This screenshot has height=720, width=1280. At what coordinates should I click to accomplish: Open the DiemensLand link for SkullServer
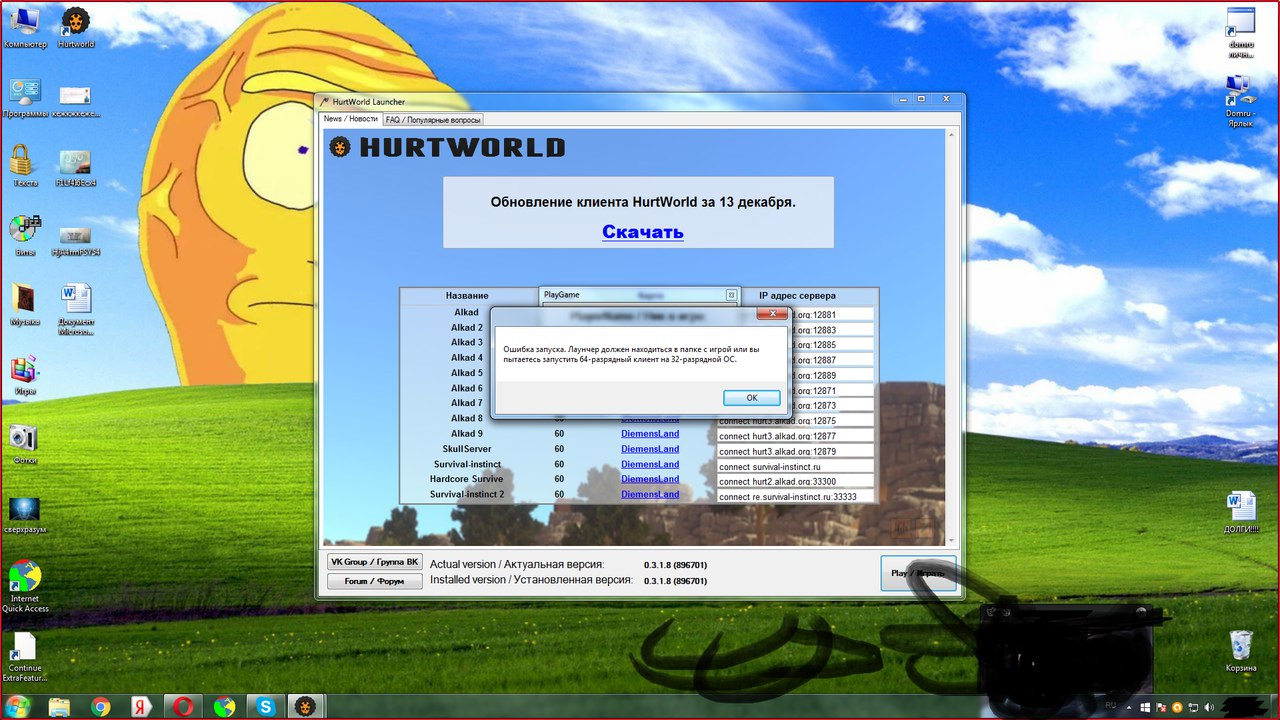[650, 449]
